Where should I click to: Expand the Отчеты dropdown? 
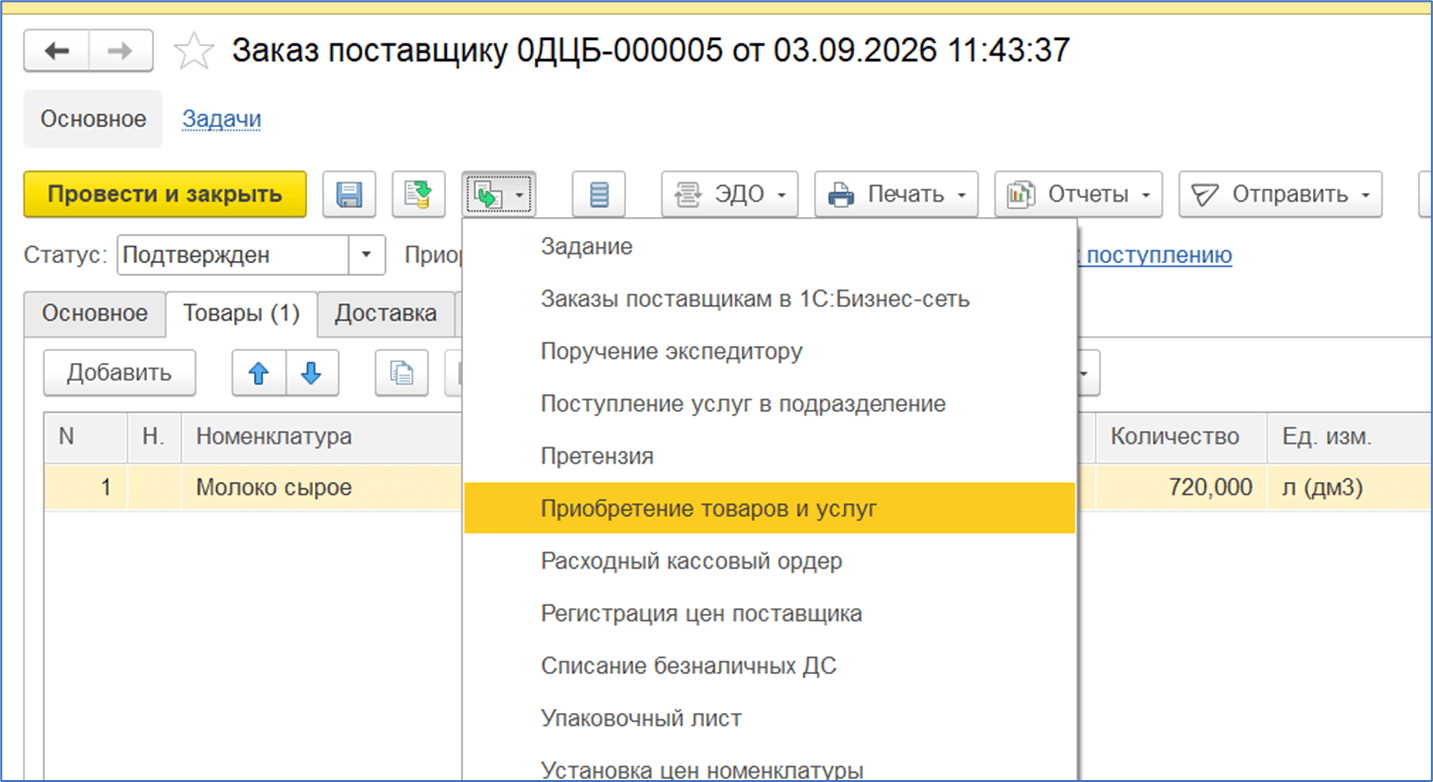tap(1078, 194)
